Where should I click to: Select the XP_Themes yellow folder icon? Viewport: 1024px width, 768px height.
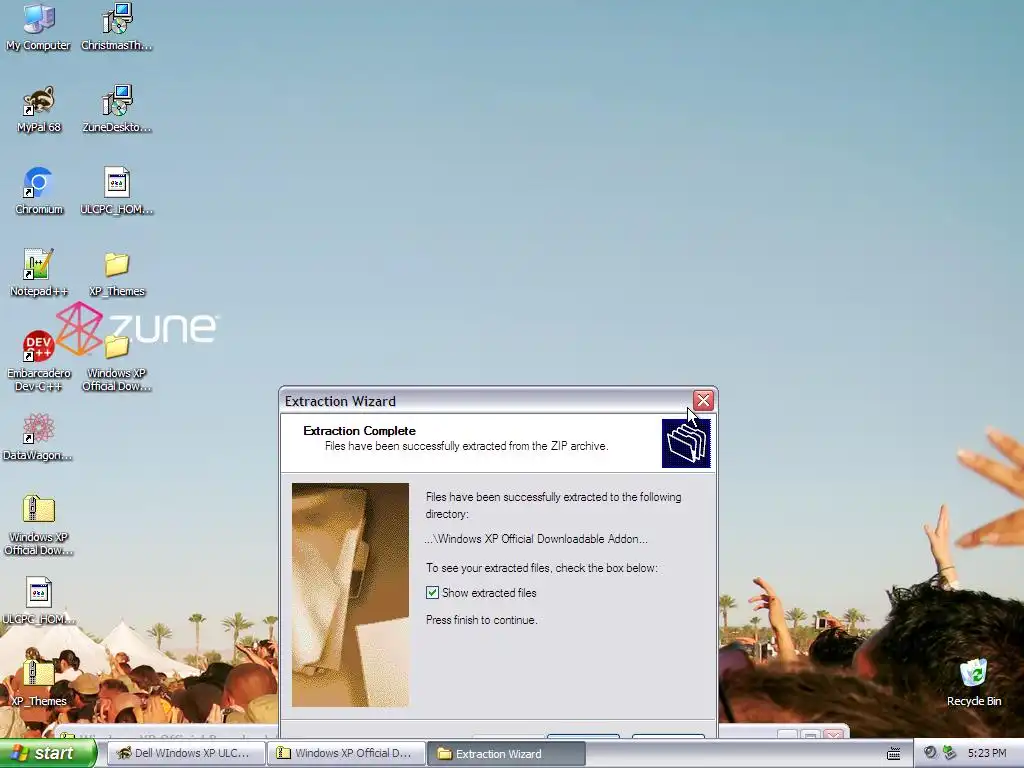(x=116, y=273)
